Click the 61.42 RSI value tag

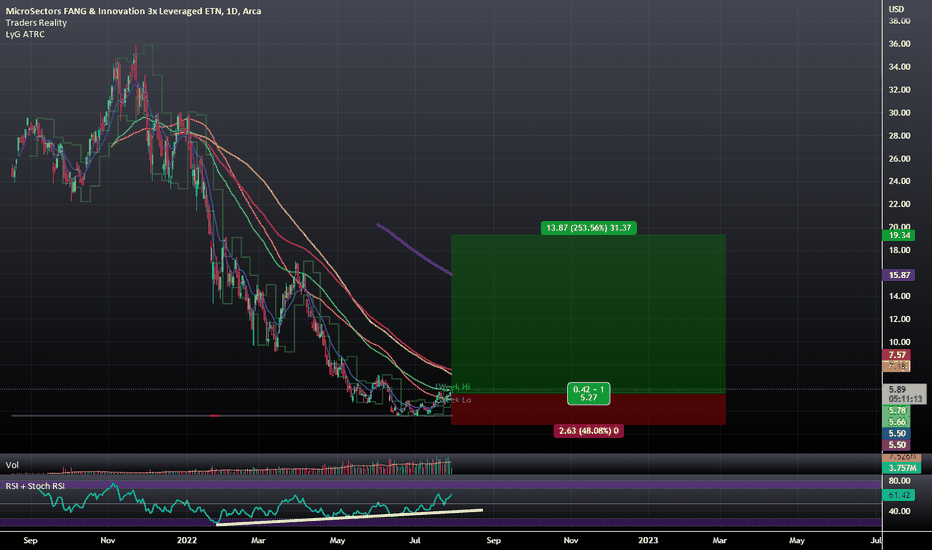tap(899, 495)
